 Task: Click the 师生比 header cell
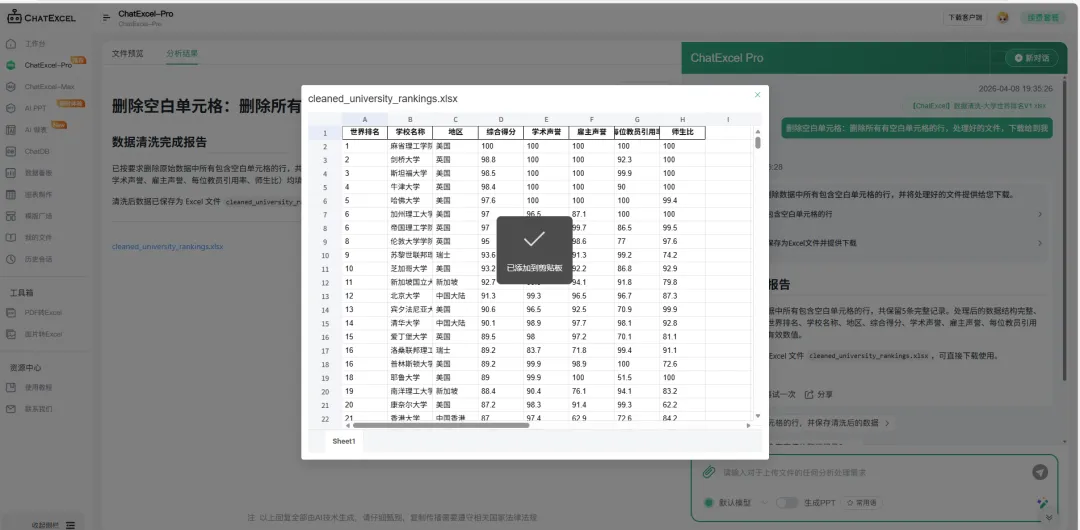tap(683, 132)
